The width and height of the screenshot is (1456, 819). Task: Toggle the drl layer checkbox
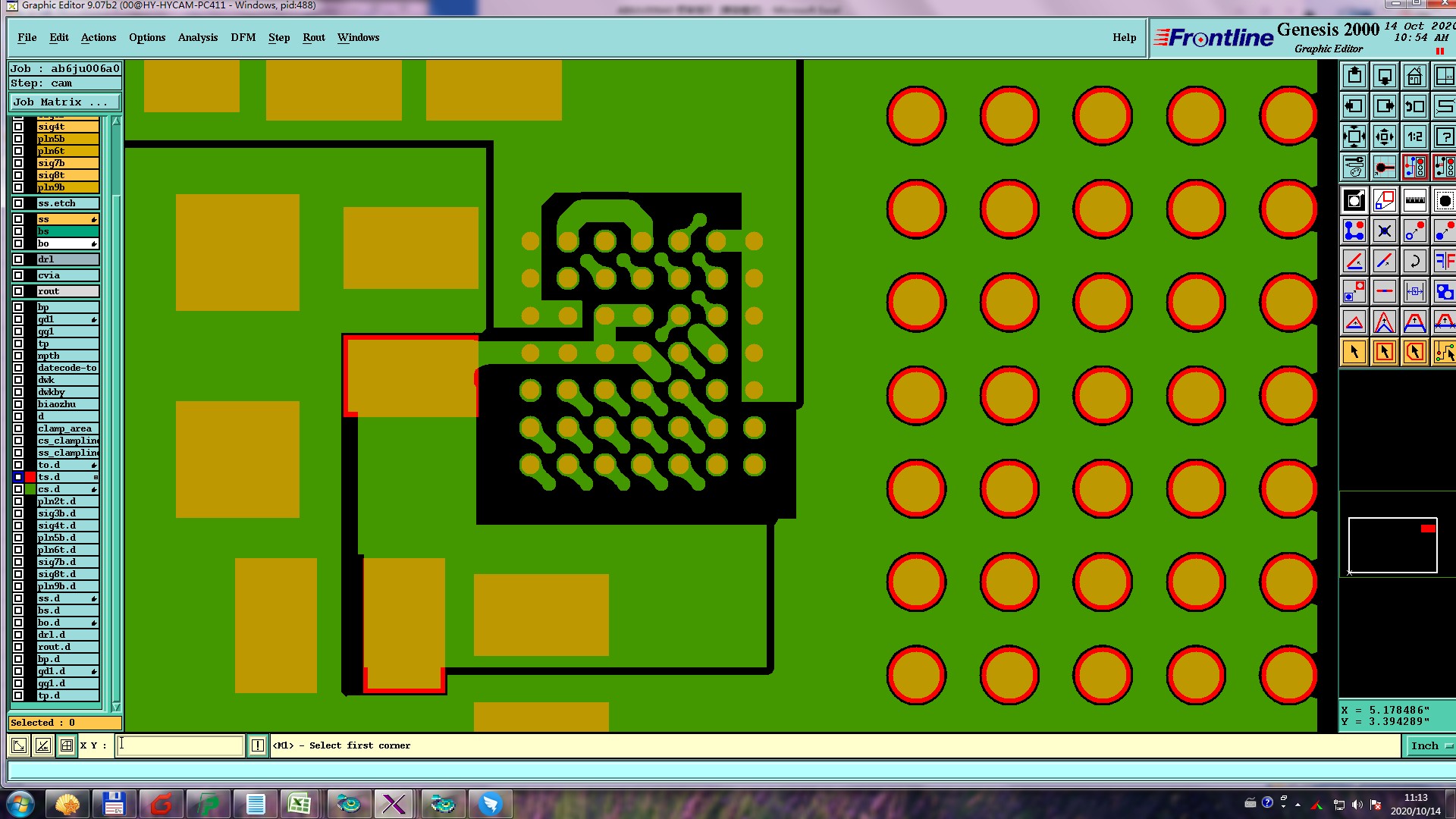pyautogui.click(x=18, y=259)
